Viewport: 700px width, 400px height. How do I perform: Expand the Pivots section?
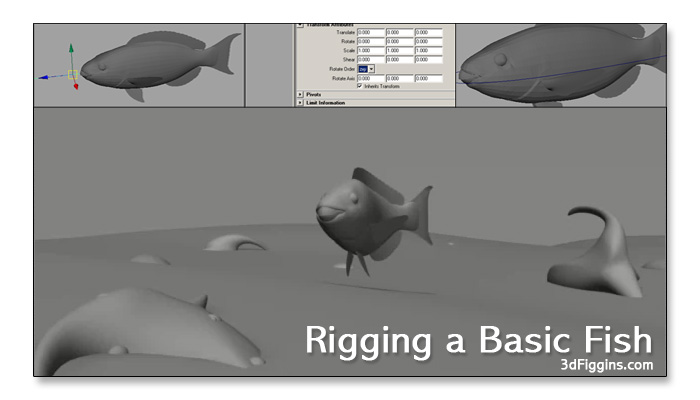point(300,95)
